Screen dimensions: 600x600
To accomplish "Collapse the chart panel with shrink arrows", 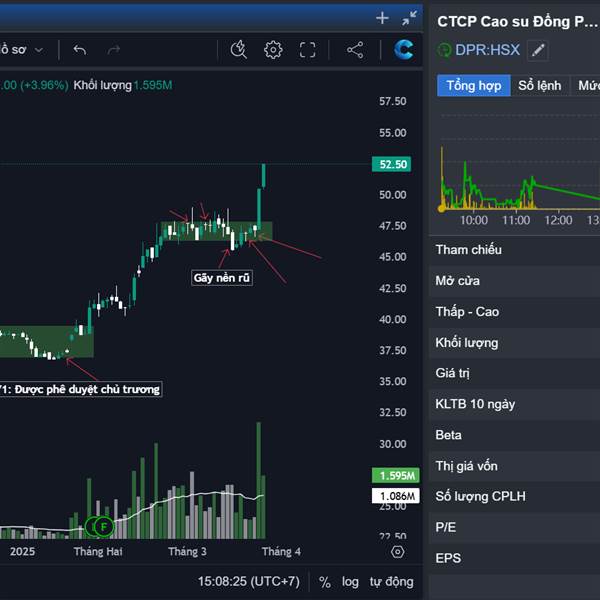I will click(x=409, y=18).
